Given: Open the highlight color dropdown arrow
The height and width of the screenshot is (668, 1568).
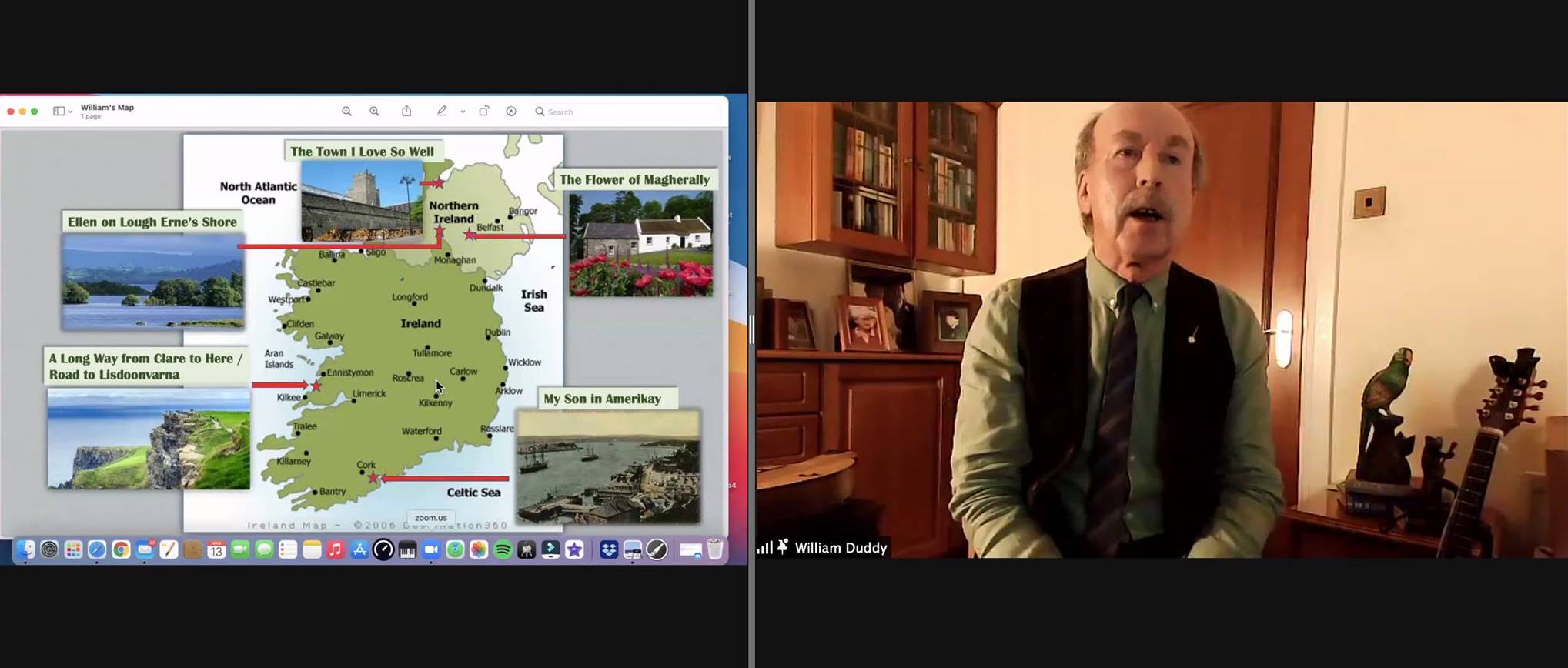Looking at the screenshot, I should click(463, 112).
